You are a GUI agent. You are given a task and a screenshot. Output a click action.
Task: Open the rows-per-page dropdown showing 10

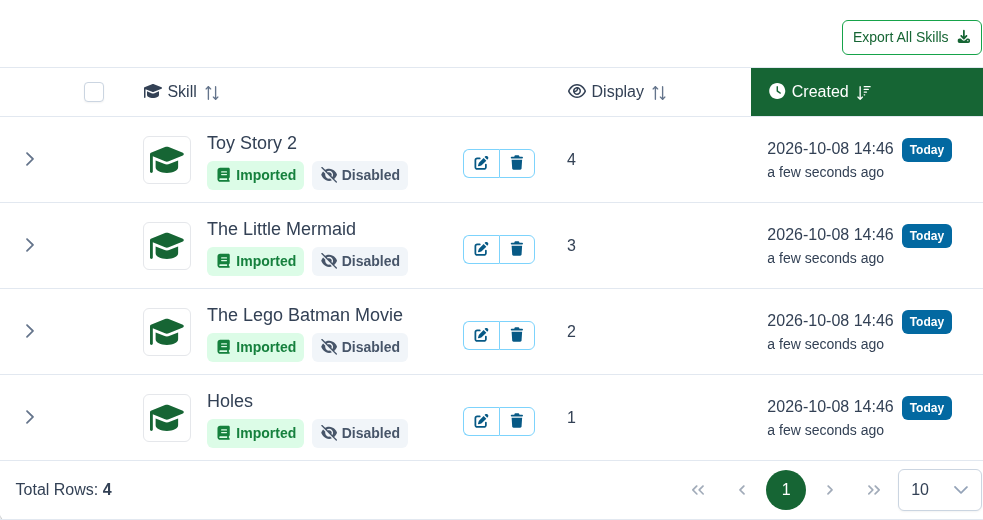tap(939, 490)
